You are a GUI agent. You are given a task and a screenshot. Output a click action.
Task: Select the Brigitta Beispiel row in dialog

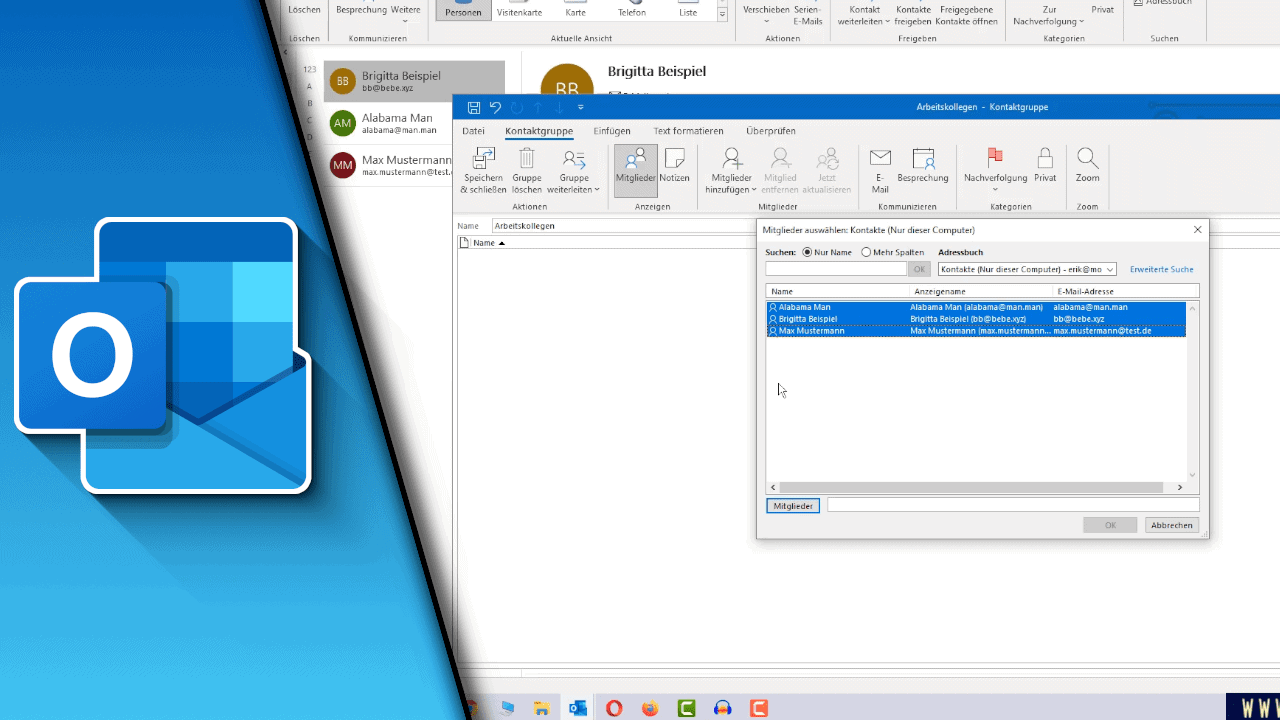pyautogui.click(x=976, y=319)
